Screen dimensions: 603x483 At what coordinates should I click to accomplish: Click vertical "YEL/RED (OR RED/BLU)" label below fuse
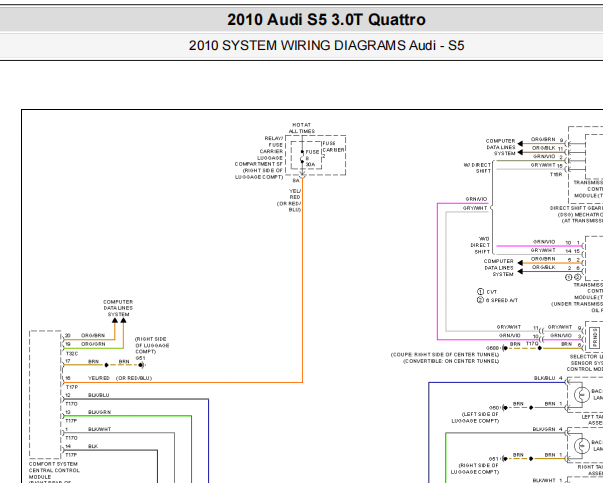pyautogui.click(x=289, y=200)
